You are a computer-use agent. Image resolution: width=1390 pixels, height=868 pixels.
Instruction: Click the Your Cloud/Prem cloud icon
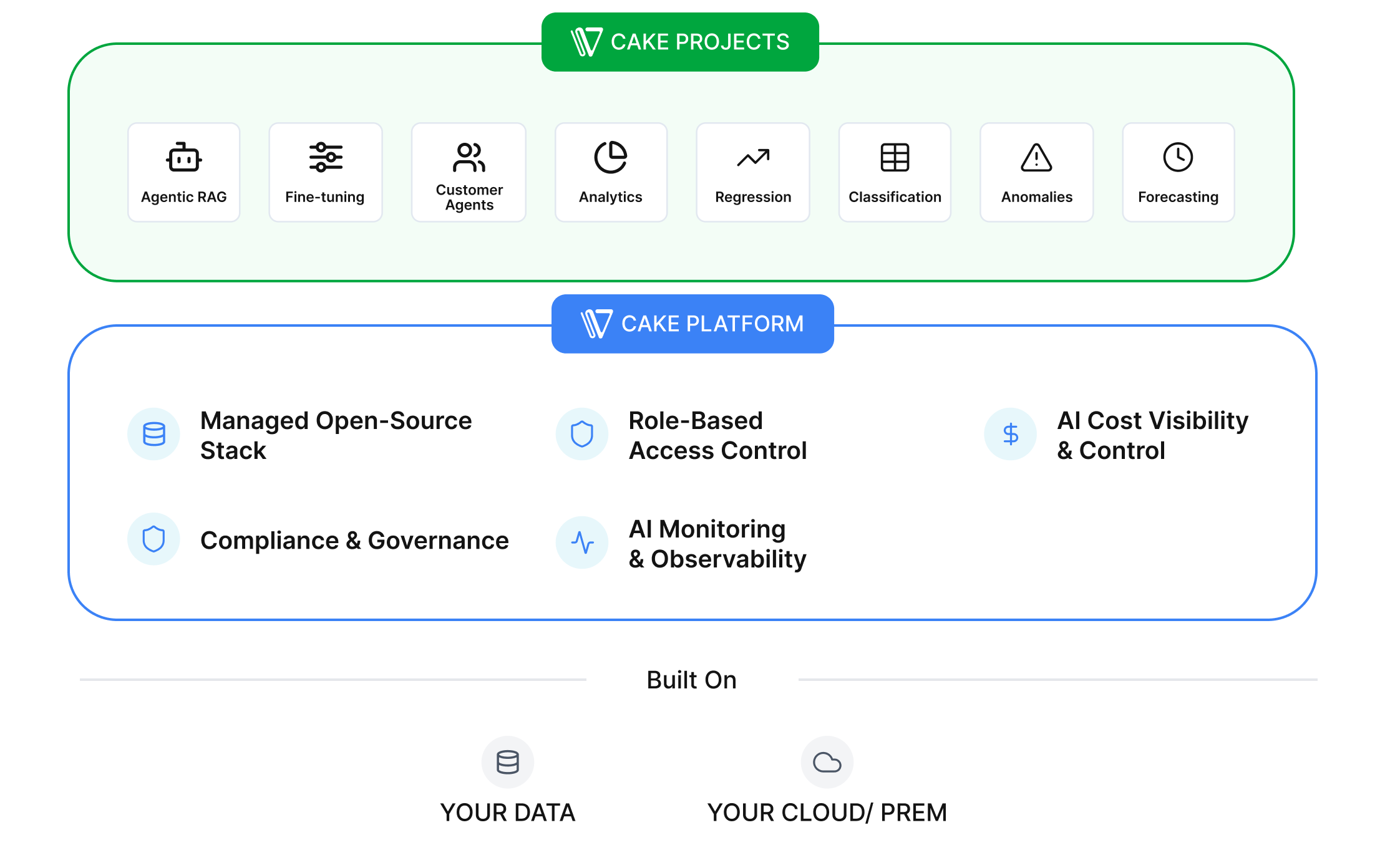pos(827,762)
